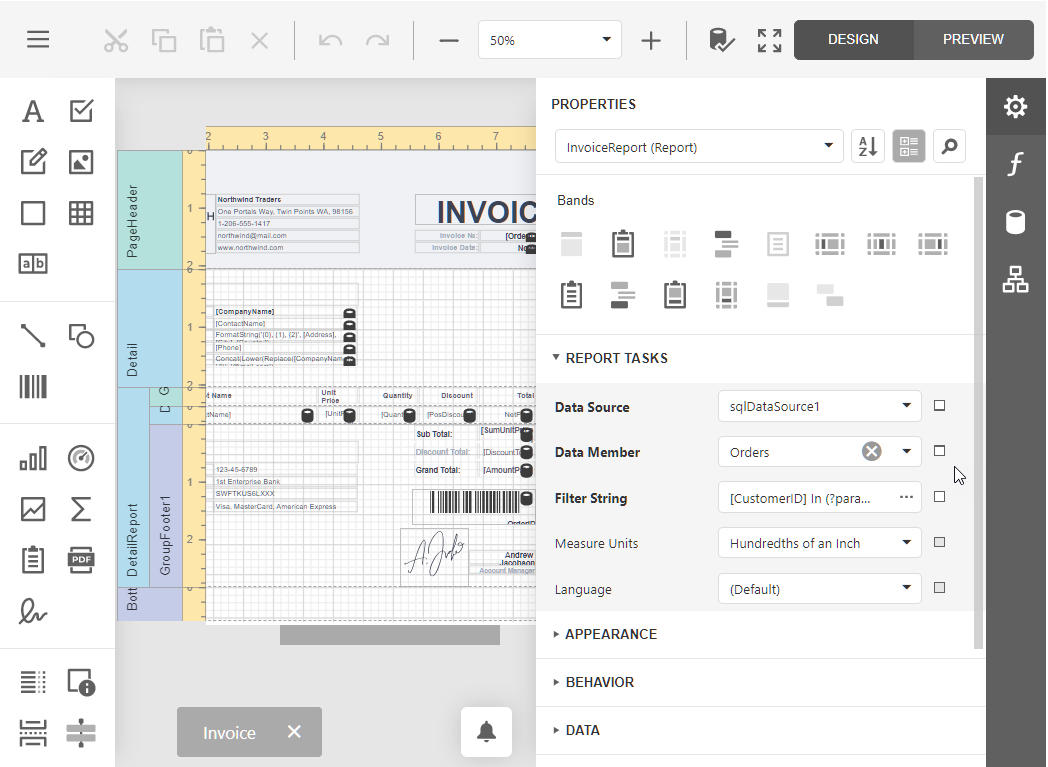This screenshot has width=1048, height=767.
Task: Sort properties alphabetically (AZ button)
Action: tap(868, 146)
